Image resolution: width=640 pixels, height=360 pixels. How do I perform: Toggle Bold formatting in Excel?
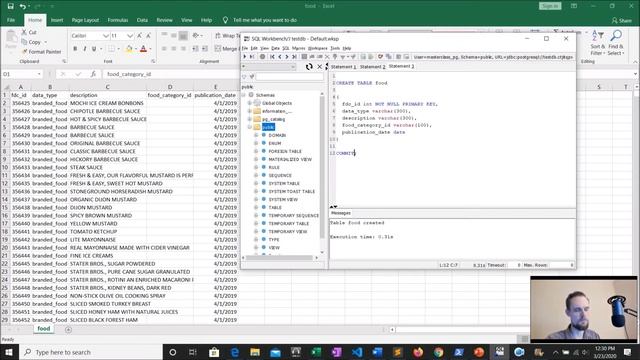pyautogui.click(x=75, y=49)
